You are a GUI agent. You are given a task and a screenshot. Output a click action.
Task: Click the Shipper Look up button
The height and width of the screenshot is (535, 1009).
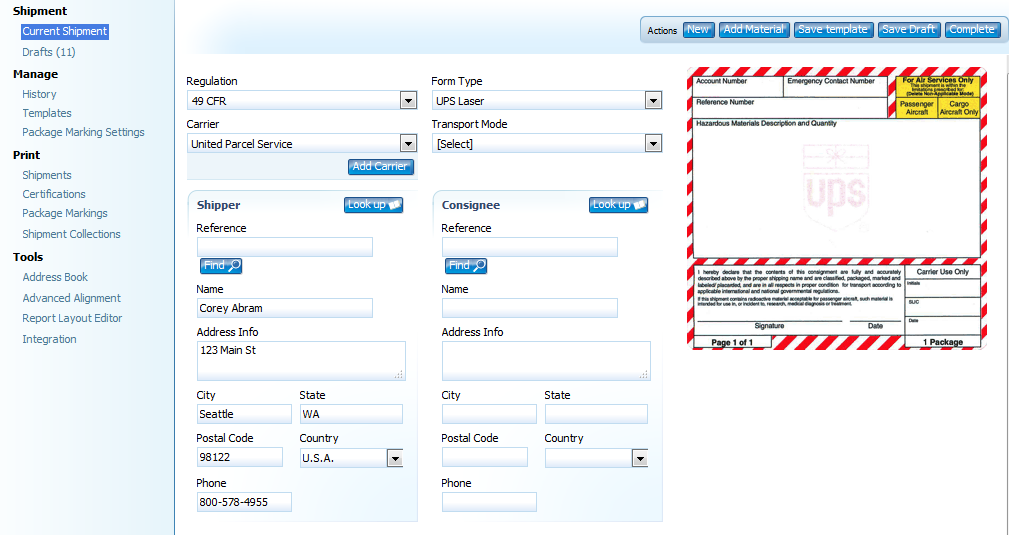(373, 205)
